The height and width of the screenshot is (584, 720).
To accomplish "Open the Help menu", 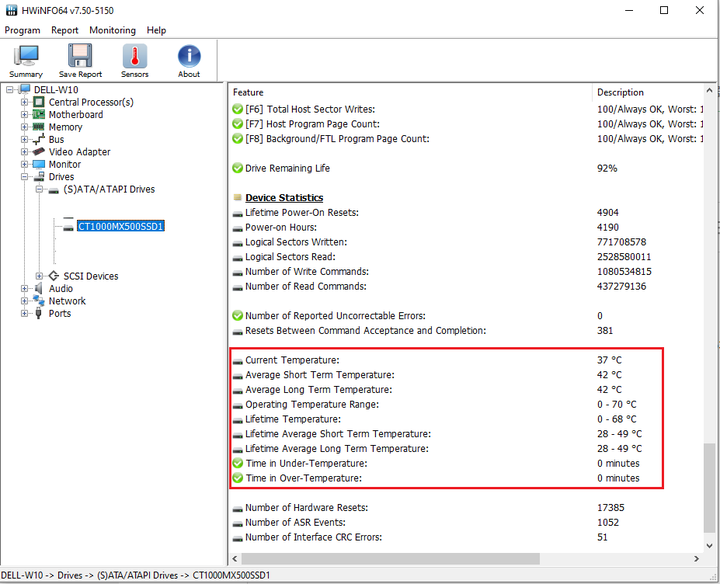I will (x=156, y=30).
